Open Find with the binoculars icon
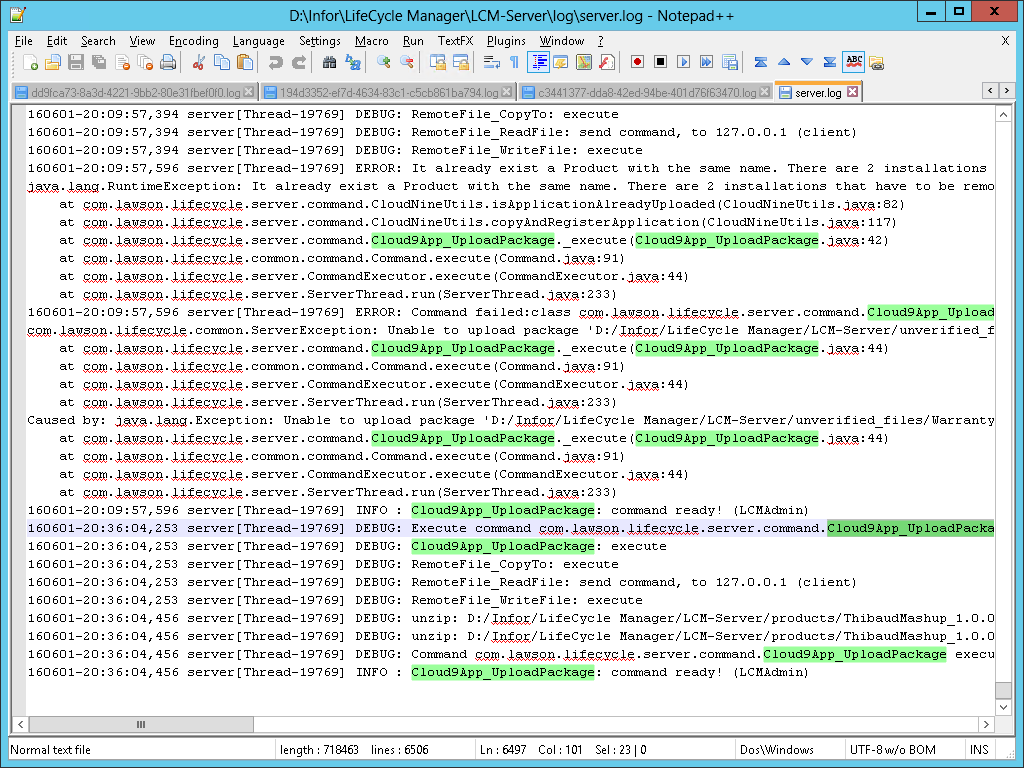The height and width of the screenshot is (768, 1024). coord(329,62)
